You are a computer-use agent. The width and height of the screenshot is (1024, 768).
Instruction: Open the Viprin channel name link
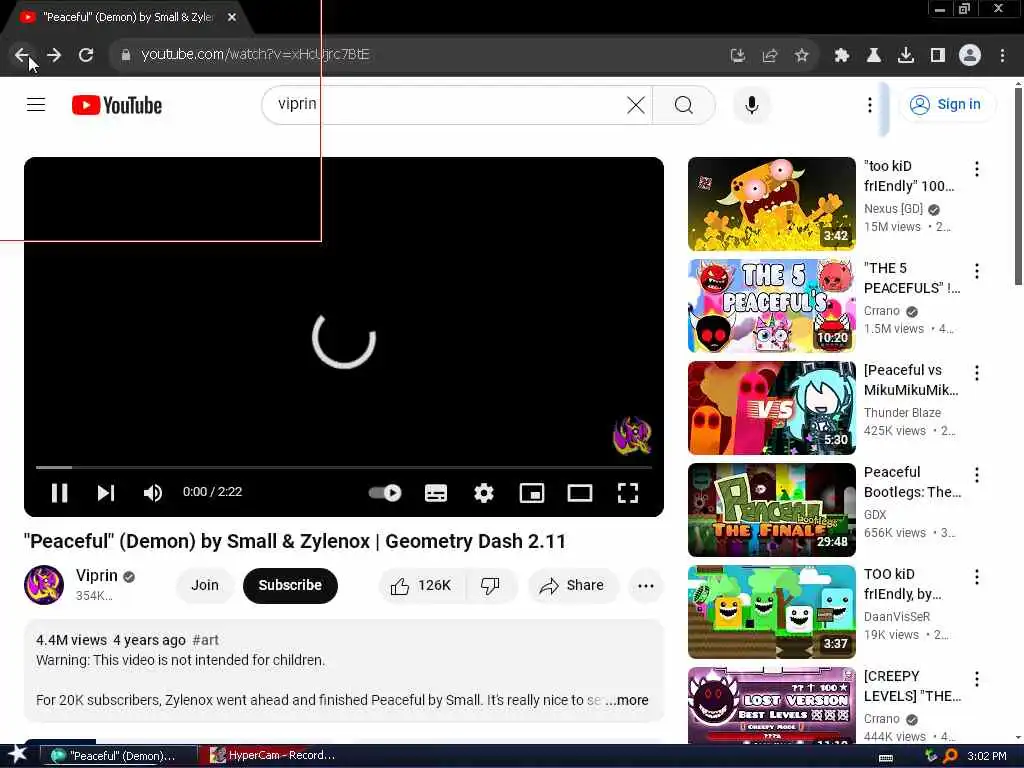[97, 575]
